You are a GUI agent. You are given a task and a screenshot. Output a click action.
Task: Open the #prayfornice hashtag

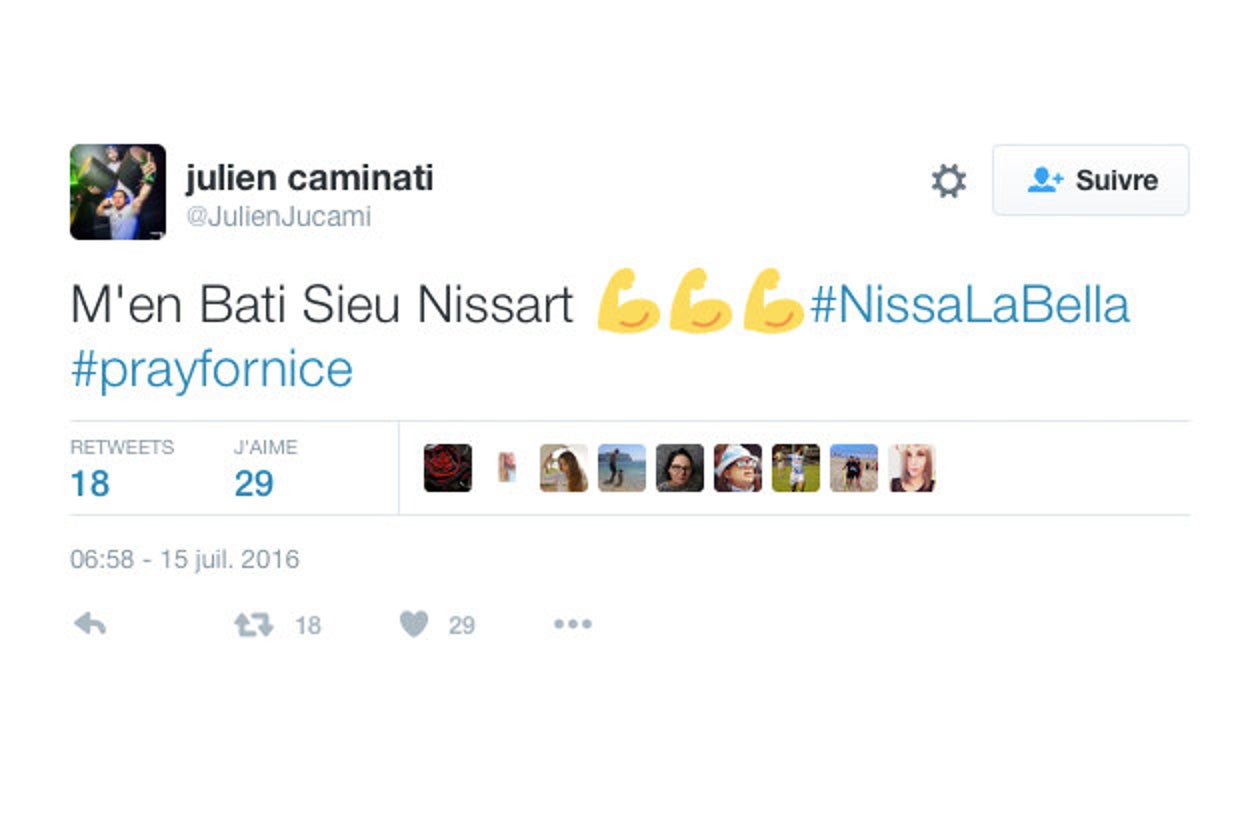point(212,369)
